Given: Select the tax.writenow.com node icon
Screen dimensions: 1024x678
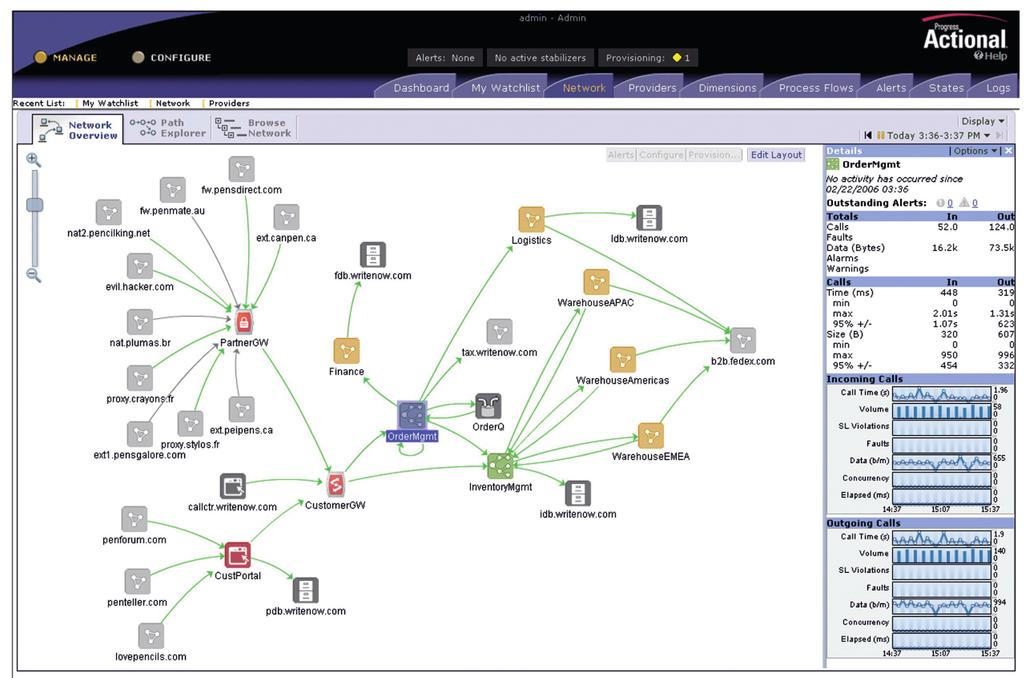Looking at the screenshot, I should click(x=500, y=332).
